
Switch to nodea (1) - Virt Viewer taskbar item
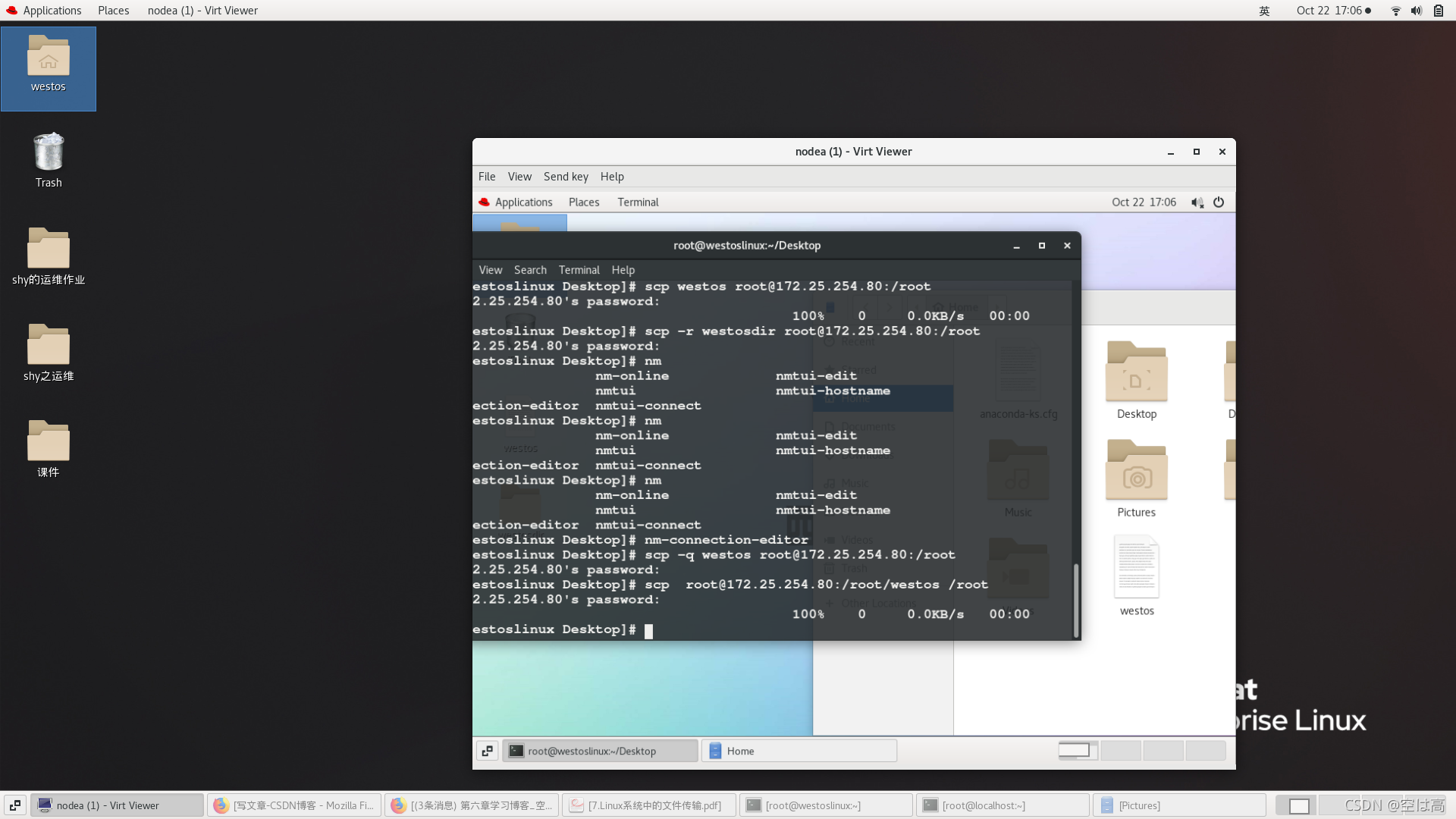(117, 805)
